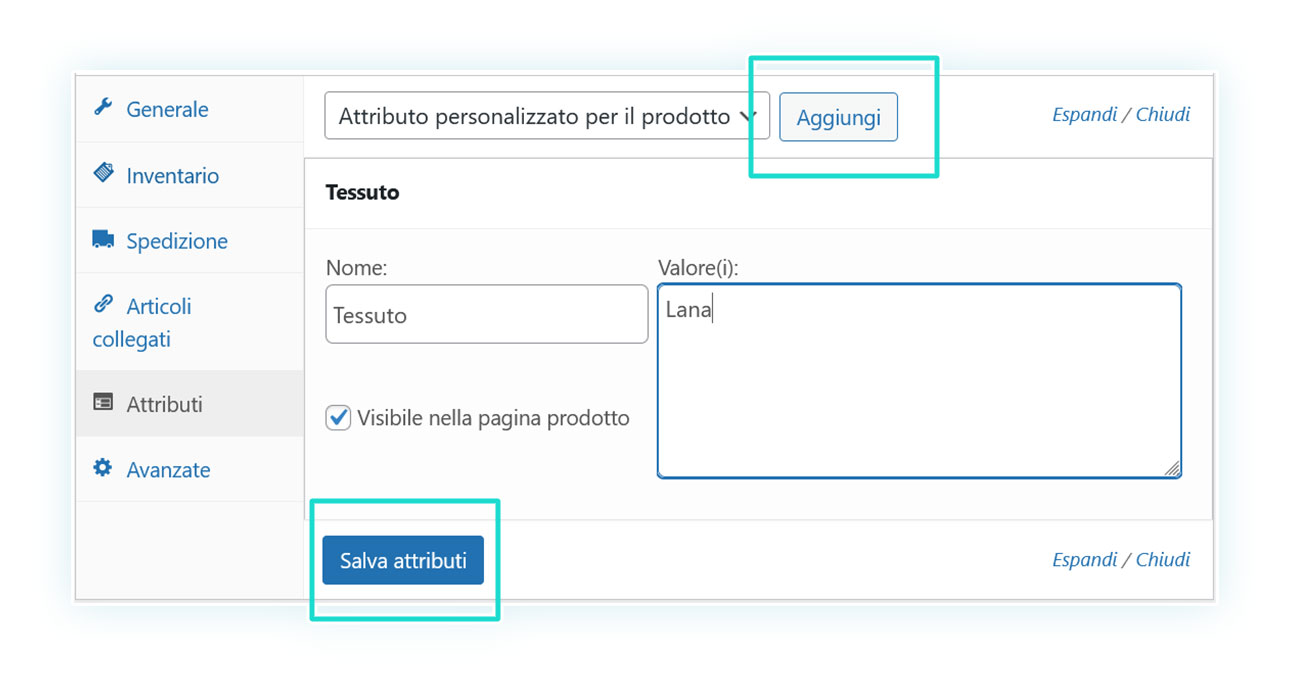Click the wrench icon beside Generale

pyautogui.click(x=103, y=107)
